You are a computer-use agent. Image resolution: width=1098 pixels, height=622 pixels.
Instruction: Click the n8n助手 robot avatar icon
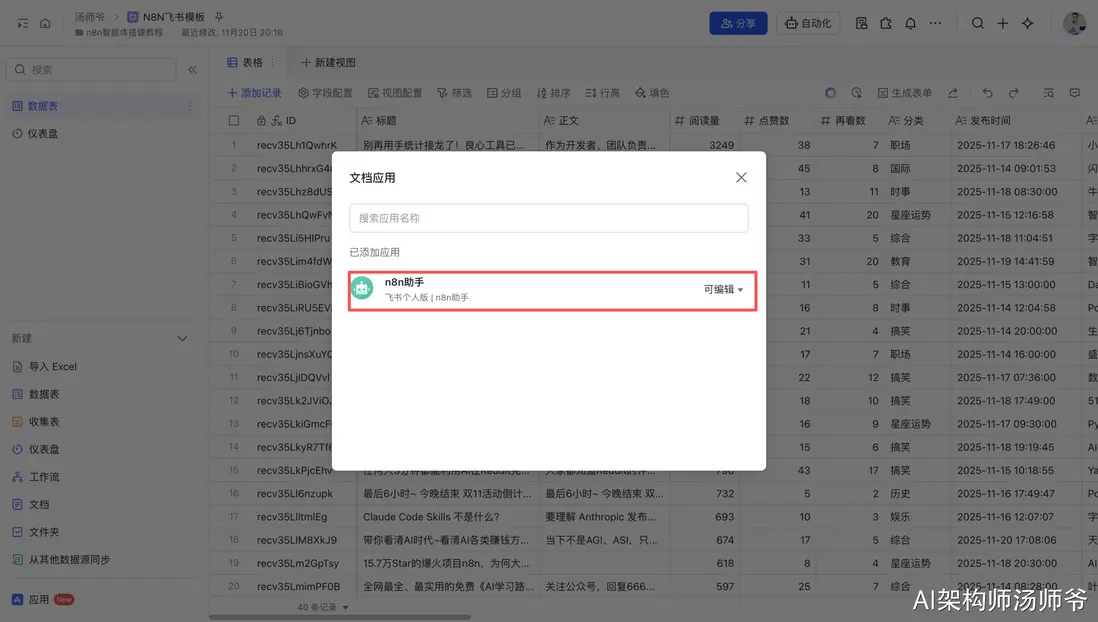pyautogui.click(x=362, y=288)
